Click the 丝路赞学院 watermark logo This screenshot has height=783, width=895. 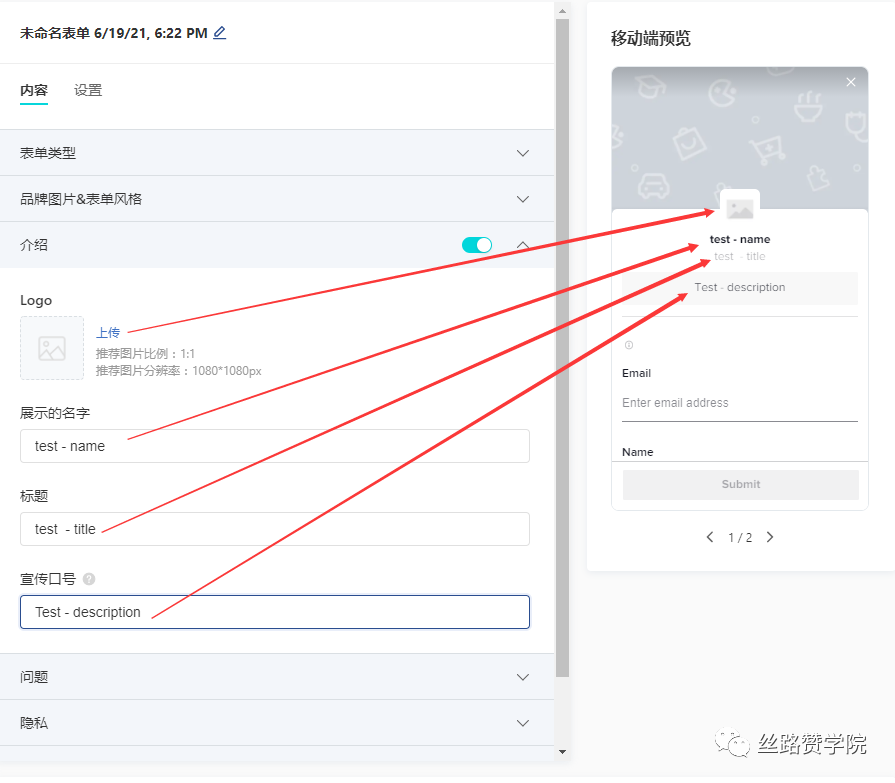pyautogui.click(x=733, y=744)
